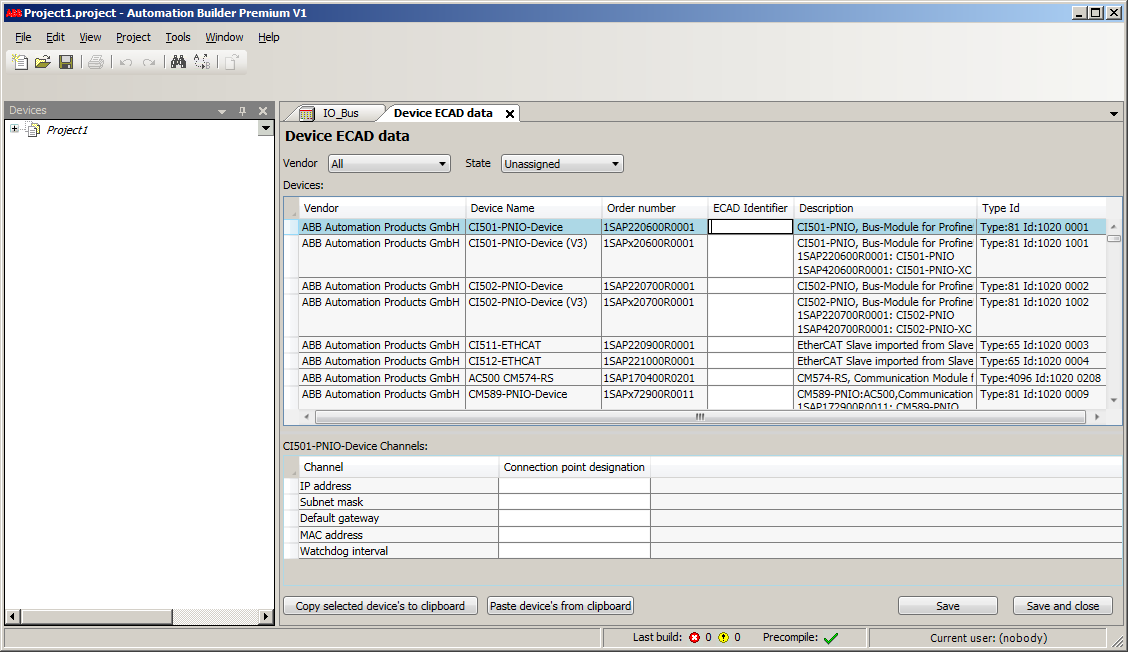Screen dimensions: 1128x652
Task: Expand the Project1 tree node
Action: [x=13, y=129]
